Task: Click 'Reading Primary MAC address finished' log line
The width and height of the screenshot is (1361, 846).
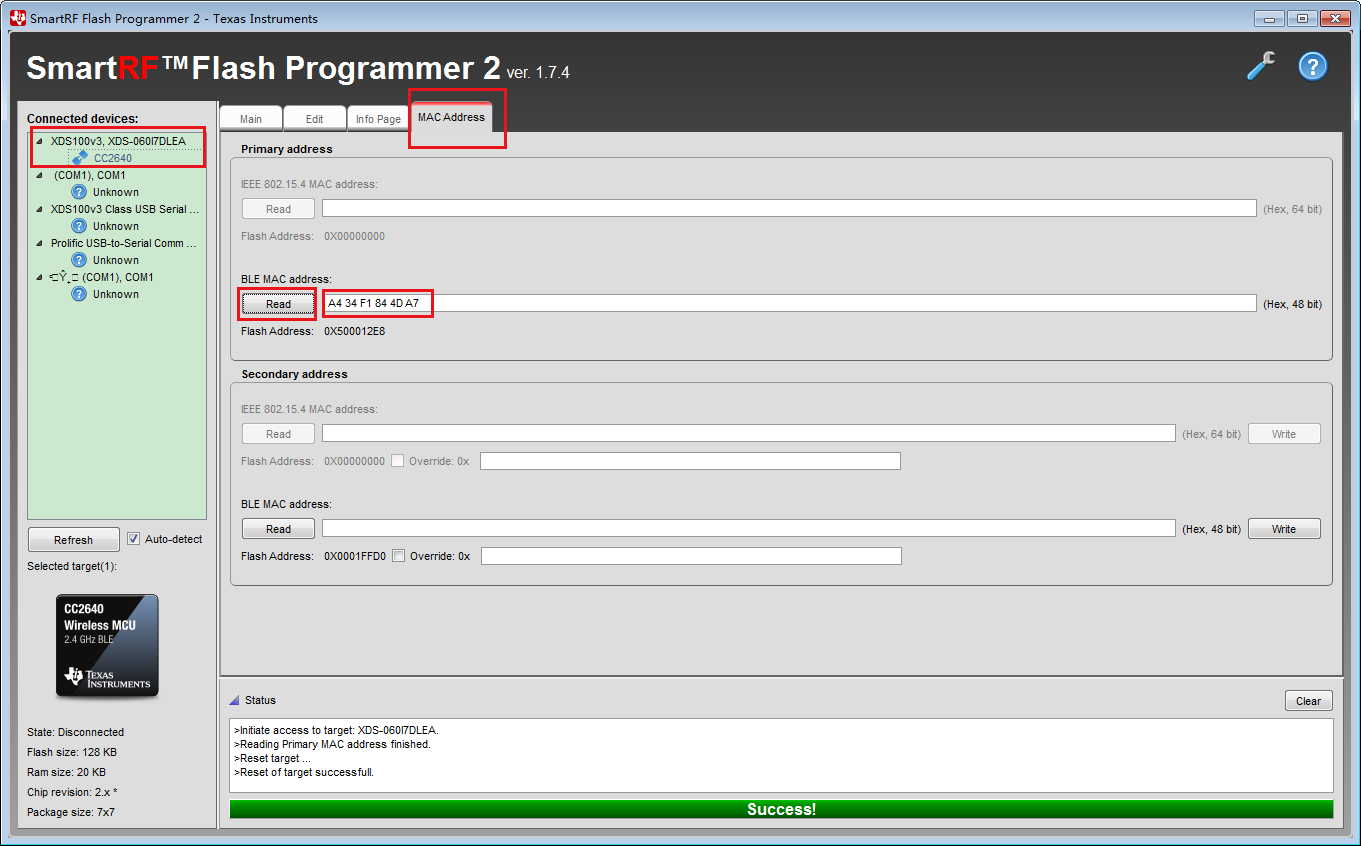Action: pos(332,744)
